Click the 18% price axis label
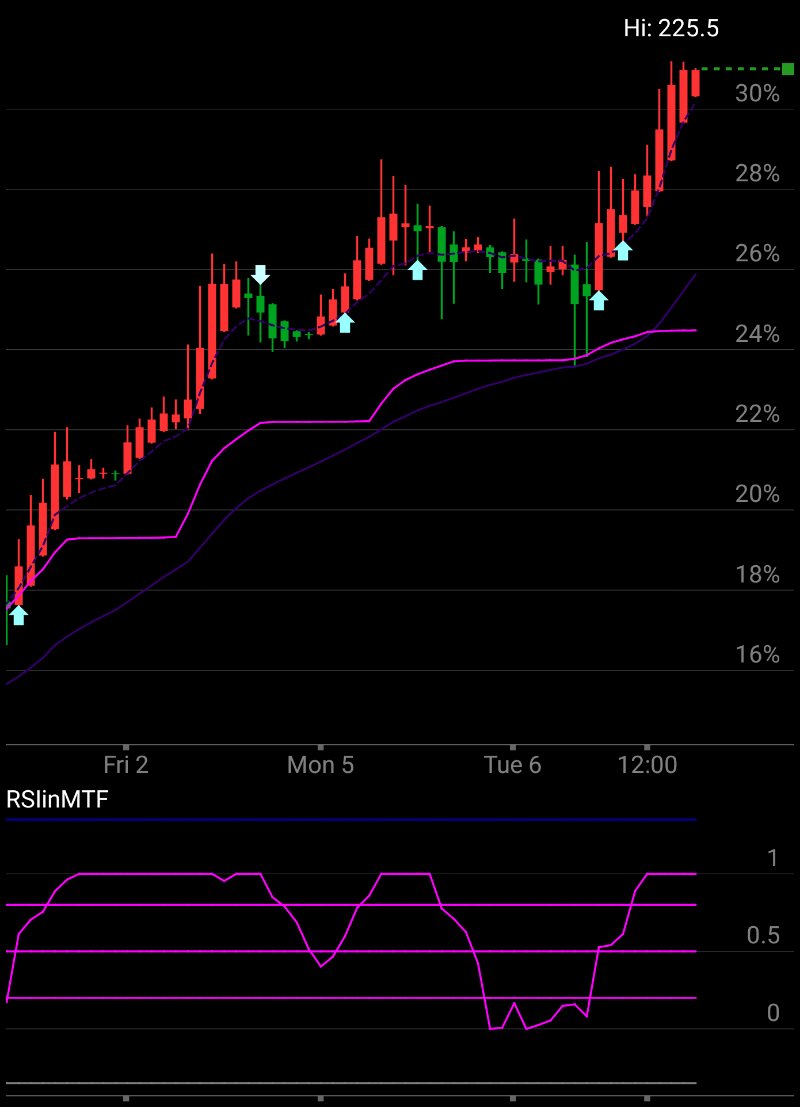The image size is (800, 1107). coord(757,575)
